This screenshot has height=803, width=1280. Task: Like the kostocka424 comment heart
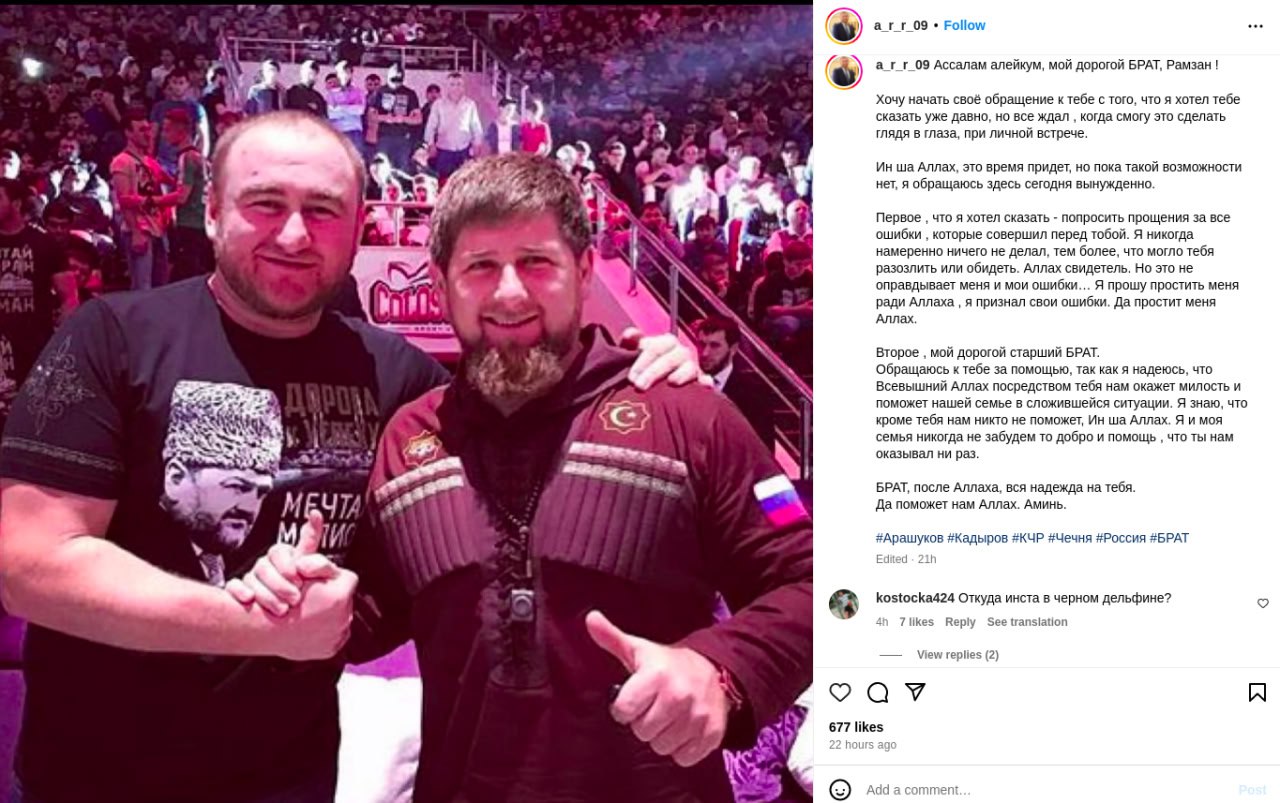click(1263, 603)
